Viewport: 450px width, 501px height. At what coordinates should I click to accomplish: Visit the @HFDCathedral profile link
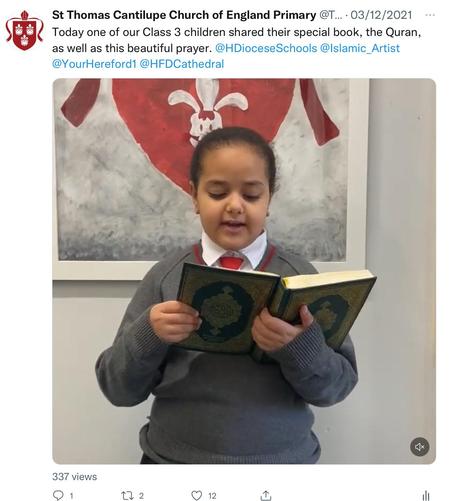click(182, 64)
